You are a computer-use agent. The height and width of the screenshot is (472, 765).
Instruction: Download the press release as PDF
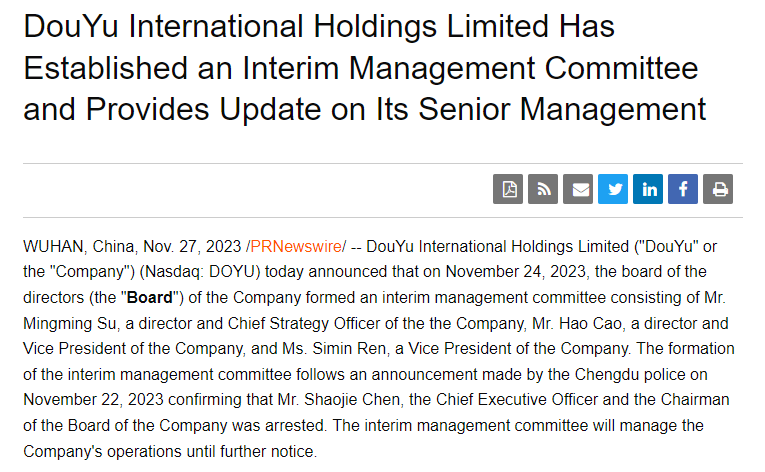(509, 189)
